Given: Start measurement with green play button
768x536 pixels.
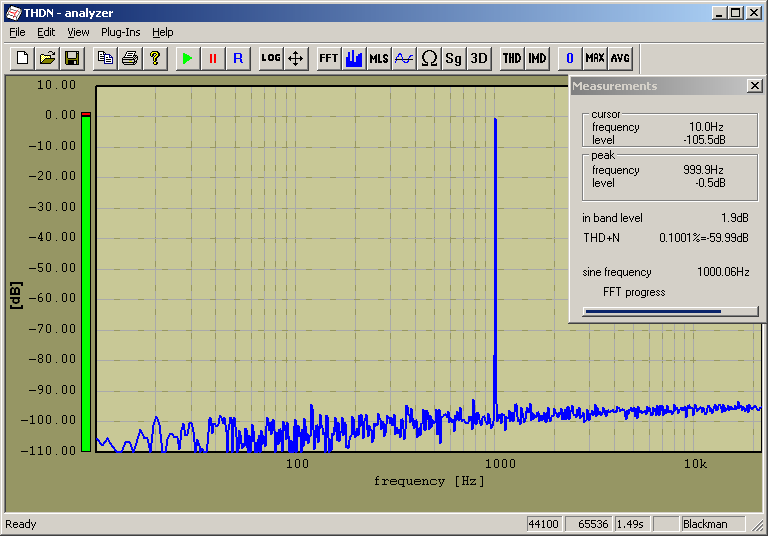Looking at the screenshot, I should pyautogui.click(x=187, y=58).
